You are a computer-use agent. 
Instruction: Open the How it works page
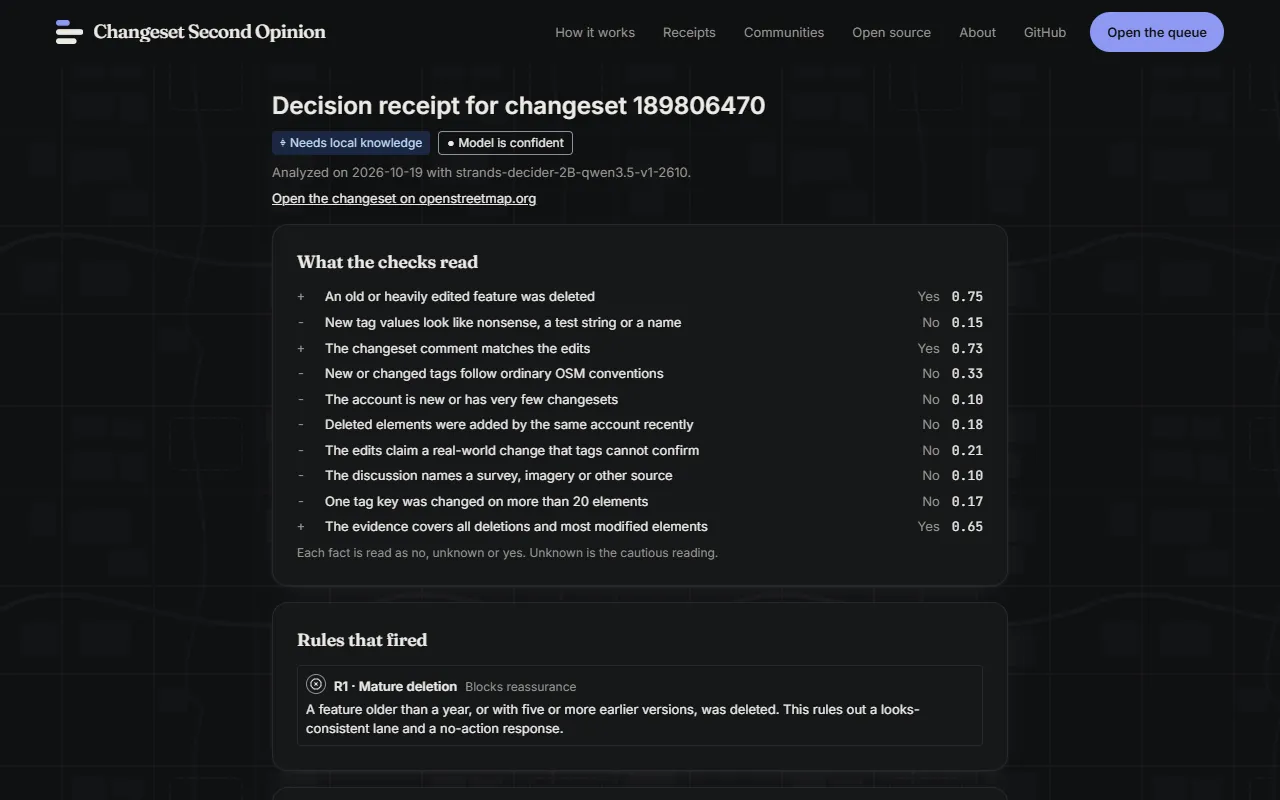tap(595, 32)
